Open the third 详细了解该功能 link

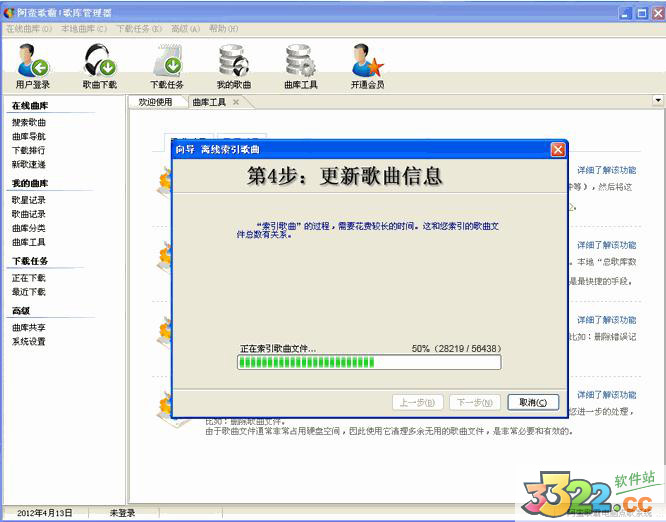pos(607,320)
